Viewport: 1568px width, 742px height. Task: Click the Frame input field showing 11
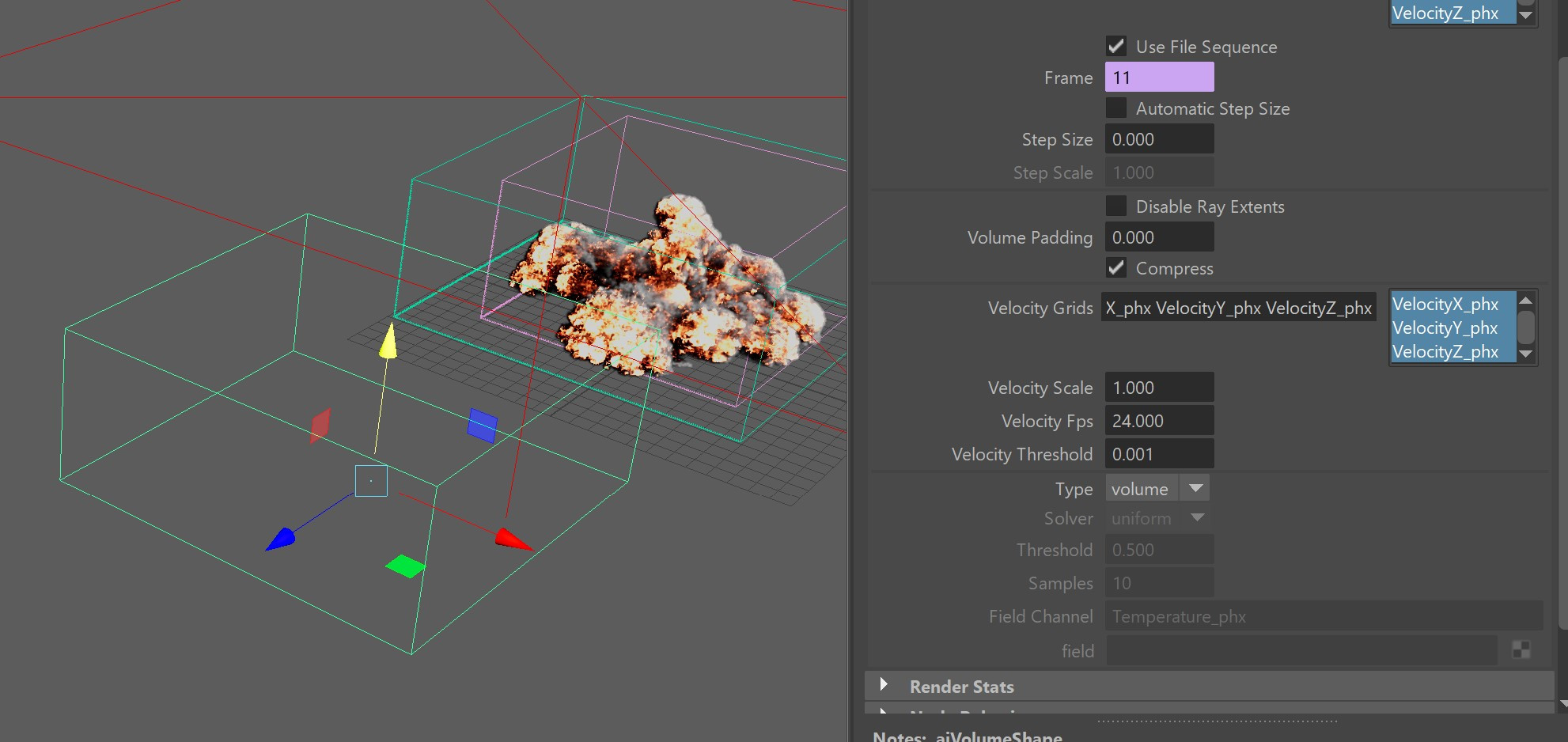tap(1159, 78)
